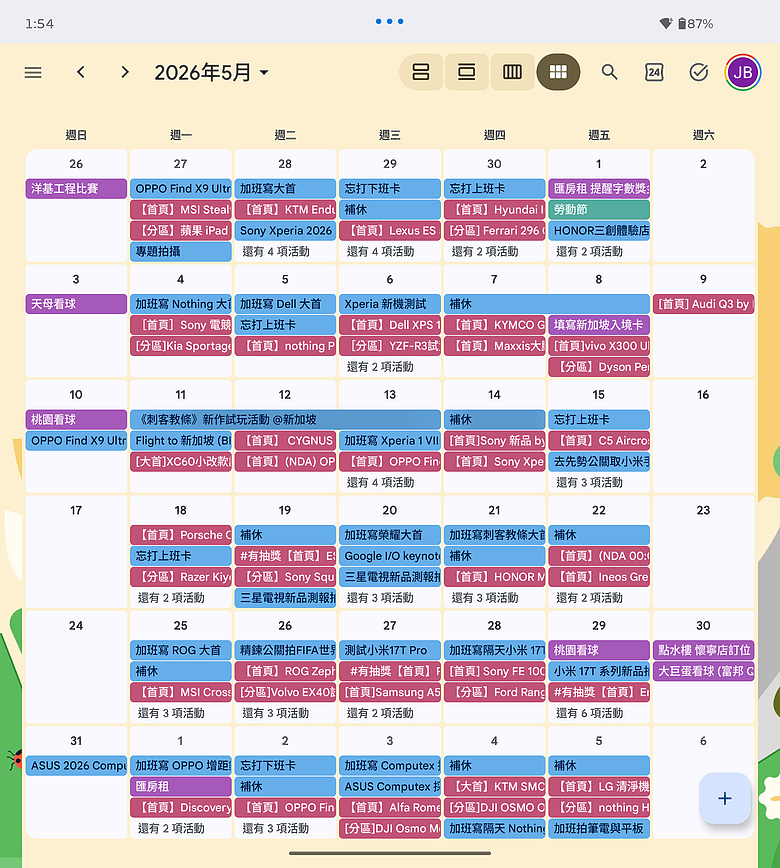Expand the 2026年5月 month dropdown

click(x=212, y=73)
